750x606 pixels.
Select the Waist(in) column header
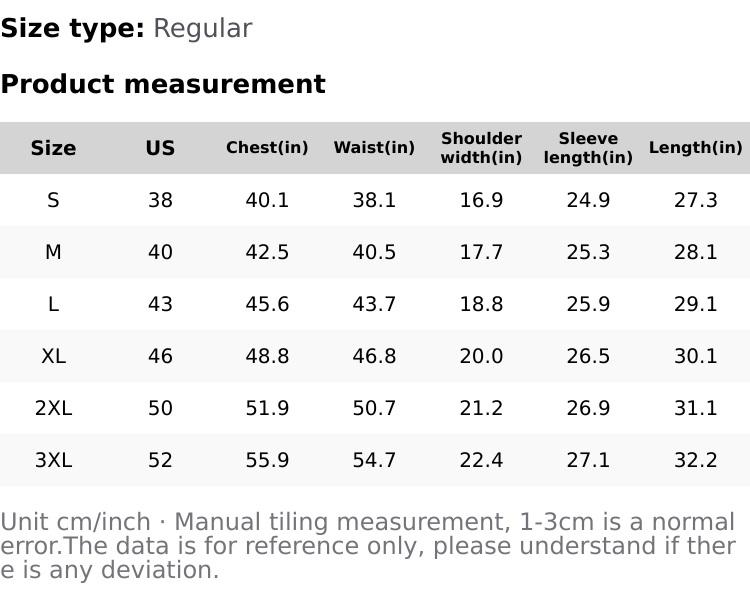(x=374, y=148)
